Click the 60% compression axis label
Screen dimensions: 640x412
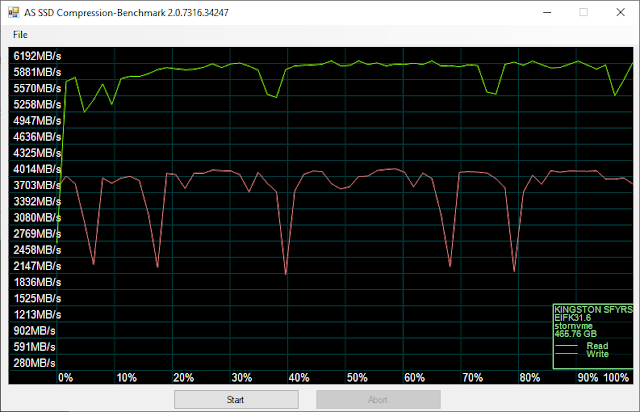click(415, 378)
